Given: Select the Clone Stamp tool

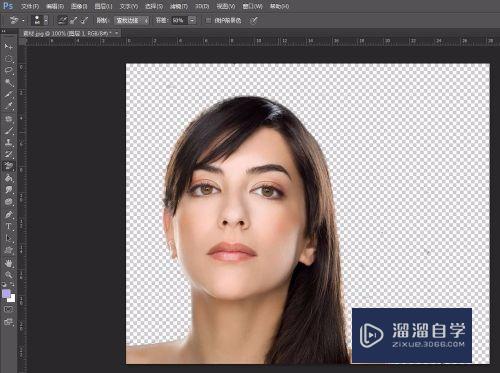Looking at the screenshot, I should pyautogui.click(x=9, y=142).
